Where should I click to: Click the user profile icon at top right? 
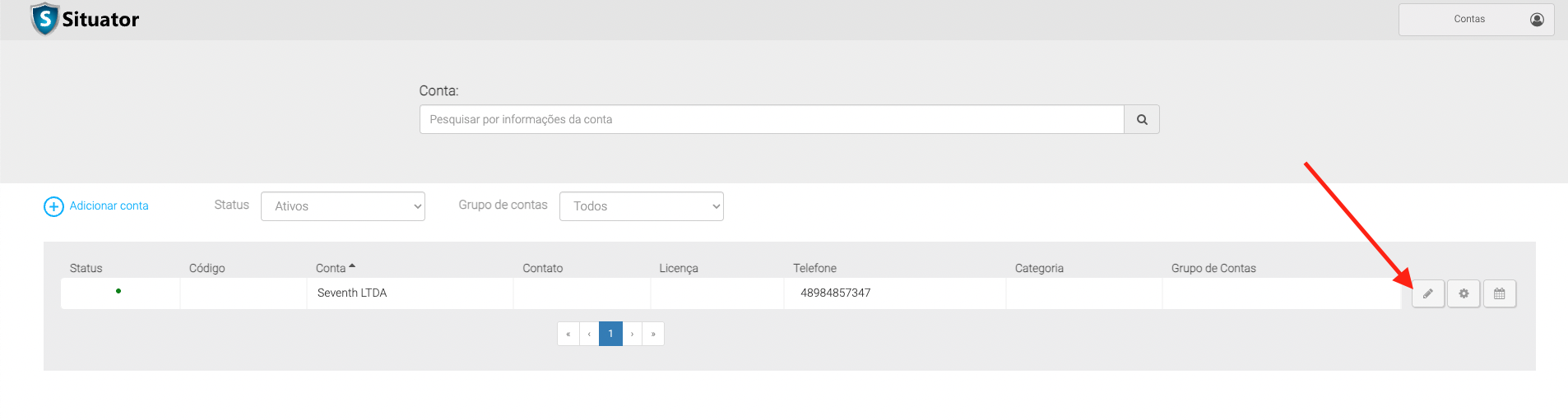(x=1536, y=20)
